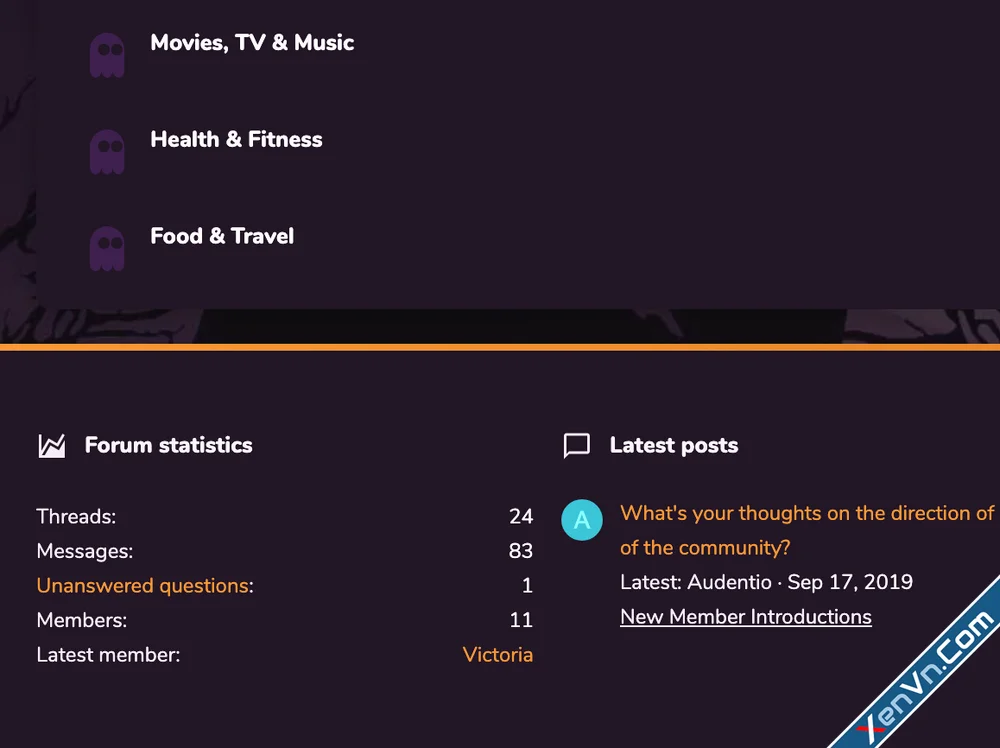Click the speech bubble icon beside Latest posts
Screen dimensions: 1000x748
point(577,446)
